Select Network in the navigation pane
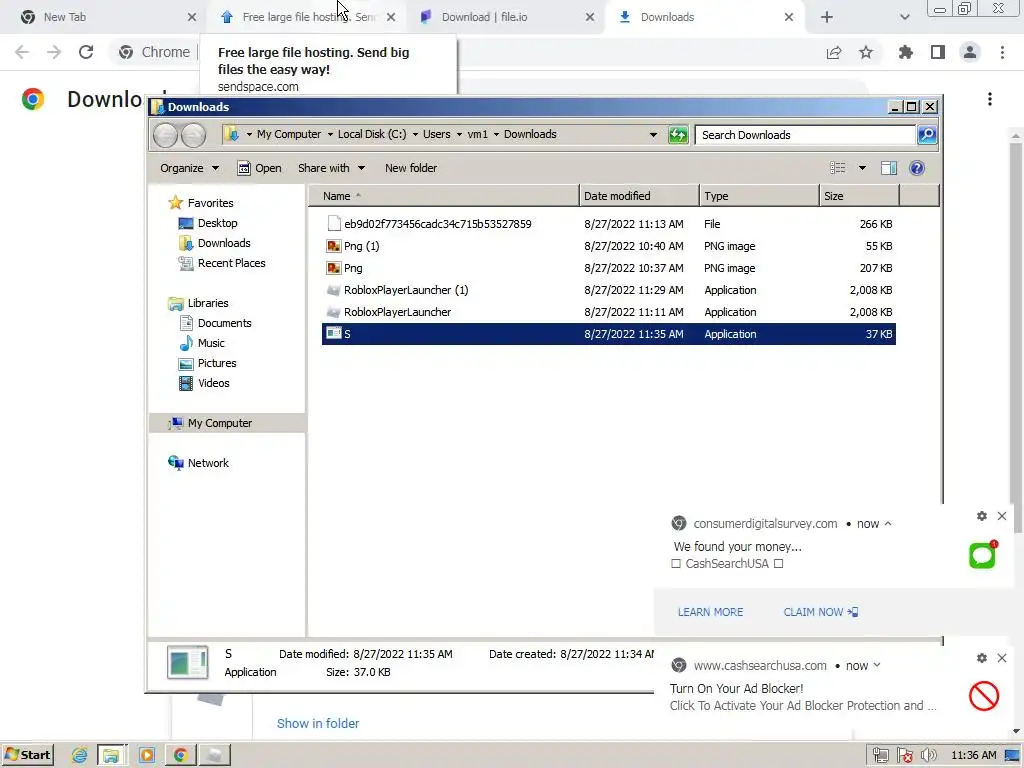 coord(208,463)
